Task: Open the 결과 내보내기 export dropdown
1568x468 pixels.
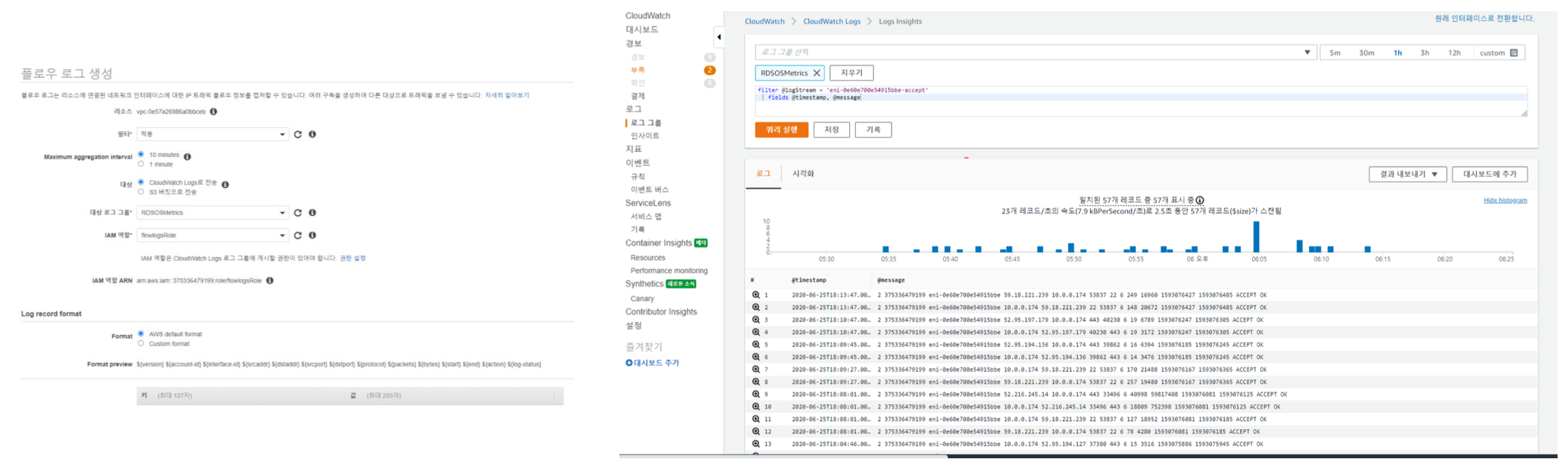Action: point(1408,174)
